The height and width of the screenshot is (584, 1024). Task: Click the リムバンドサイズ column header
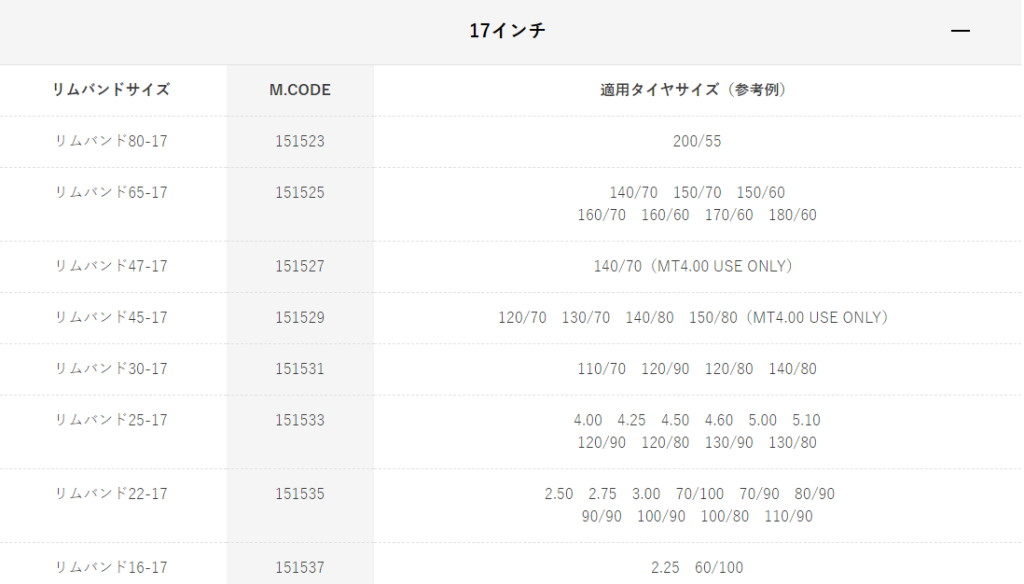coord(111,90)
